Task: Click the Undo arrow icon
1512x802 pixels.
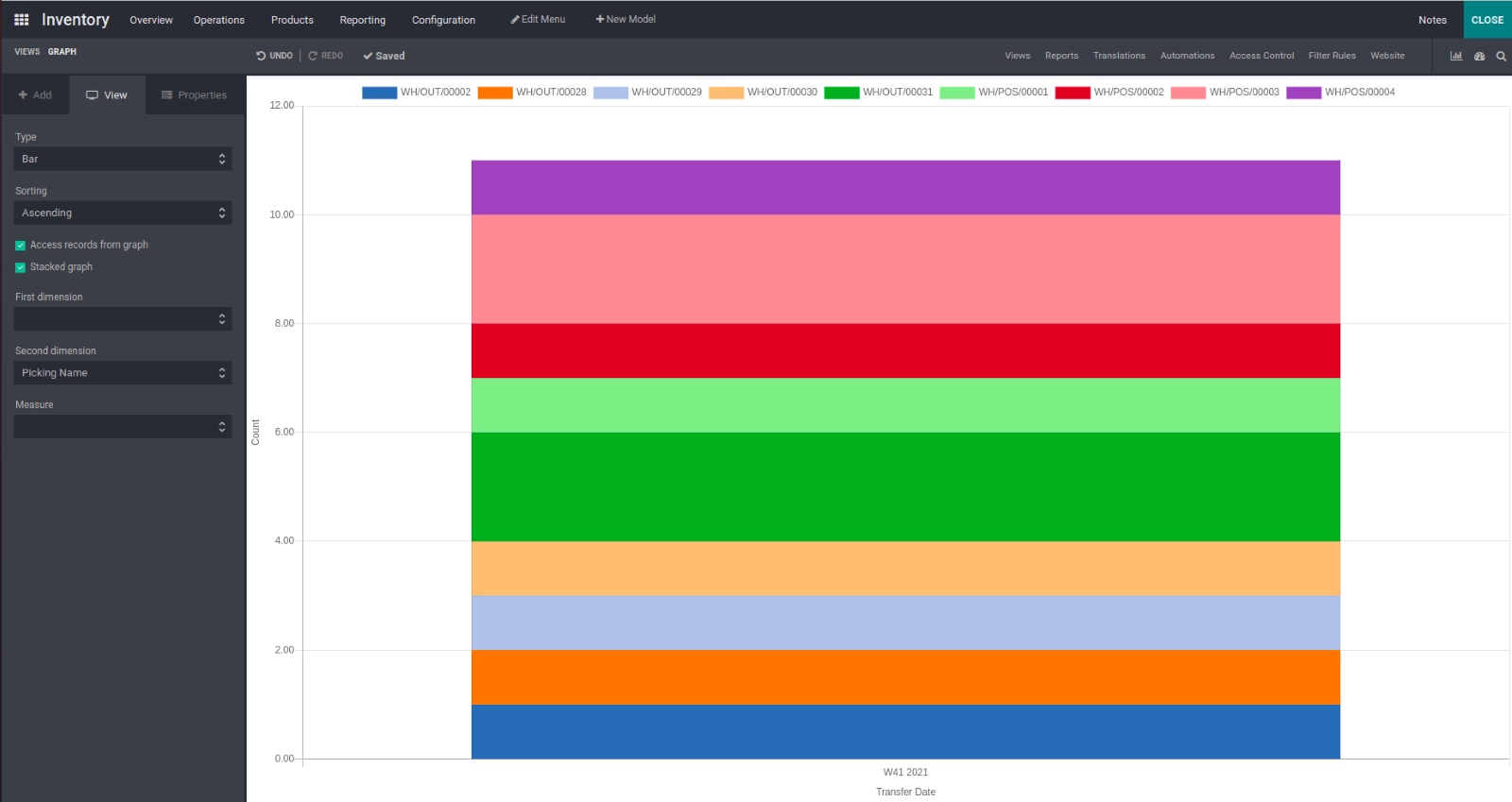Action: [261, 56]
